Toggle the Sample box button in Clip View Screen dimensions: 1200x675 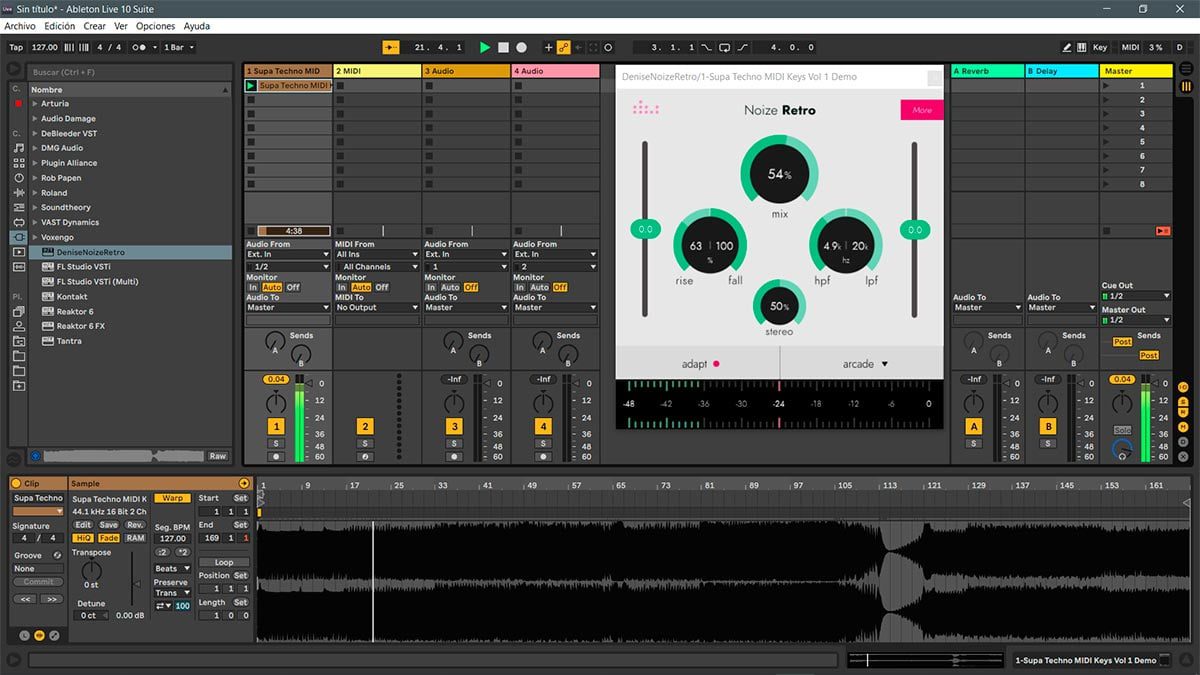pos(39,635)
